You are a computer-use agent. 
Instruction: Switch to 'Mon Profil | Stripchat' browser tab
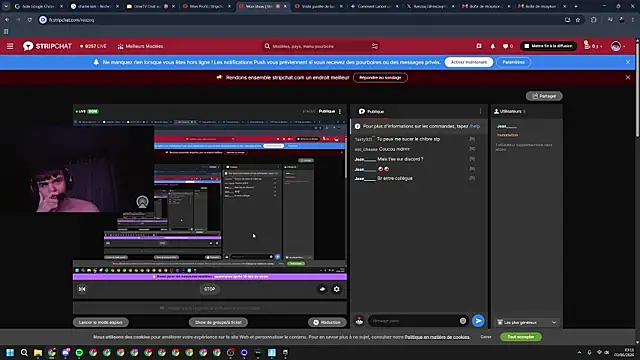(207, 6)
